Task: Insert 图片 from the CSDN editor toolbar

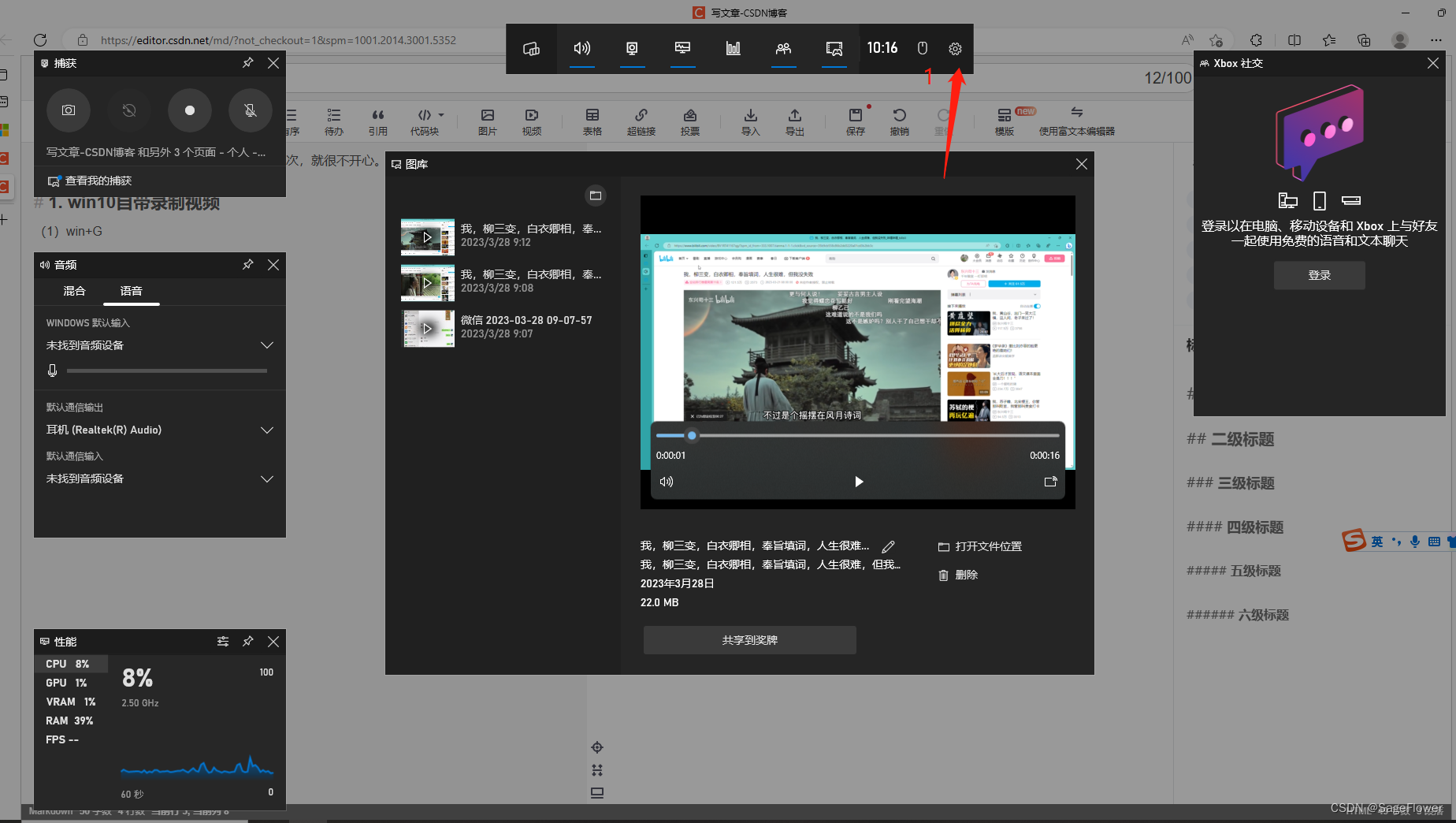Action: 488,122
